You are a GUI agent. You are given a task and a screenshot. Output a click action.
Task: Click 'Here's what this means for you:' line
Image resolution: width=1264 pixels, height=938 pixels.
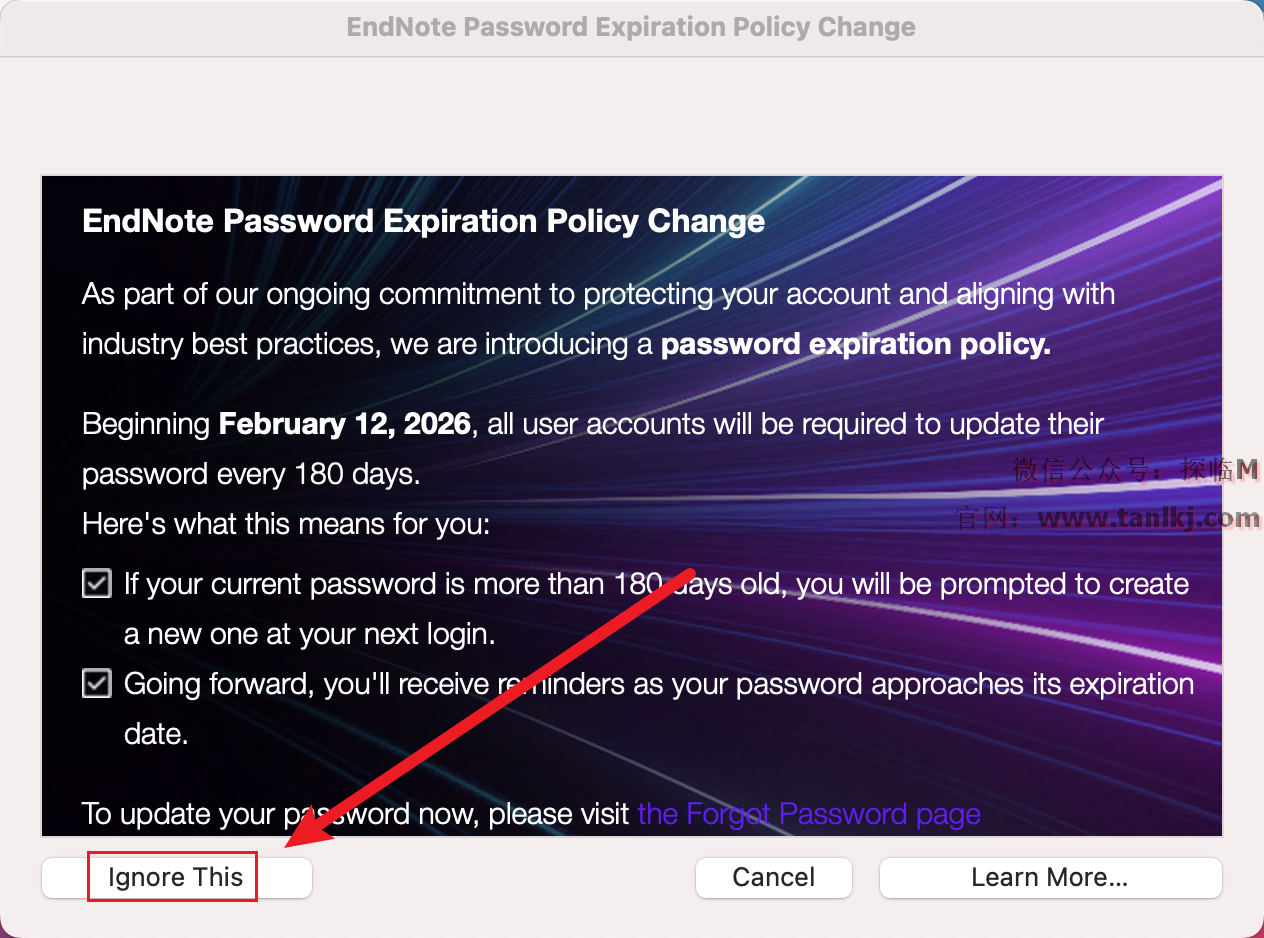tap(286, 524)
